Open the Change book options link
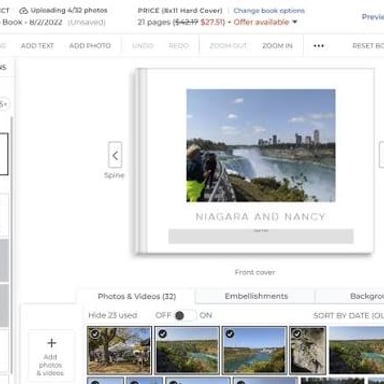The image size is (384, 384). [269, 11]
